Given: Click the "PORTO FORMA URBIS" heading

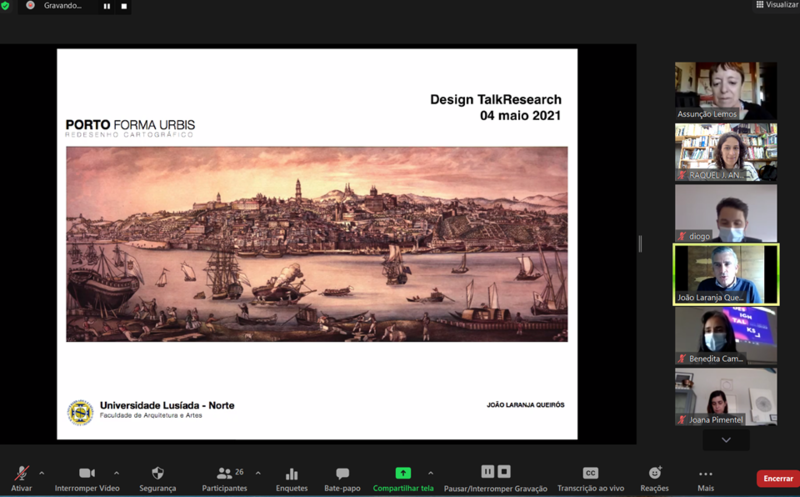Looking at the screenshot, I should (130, 125).
